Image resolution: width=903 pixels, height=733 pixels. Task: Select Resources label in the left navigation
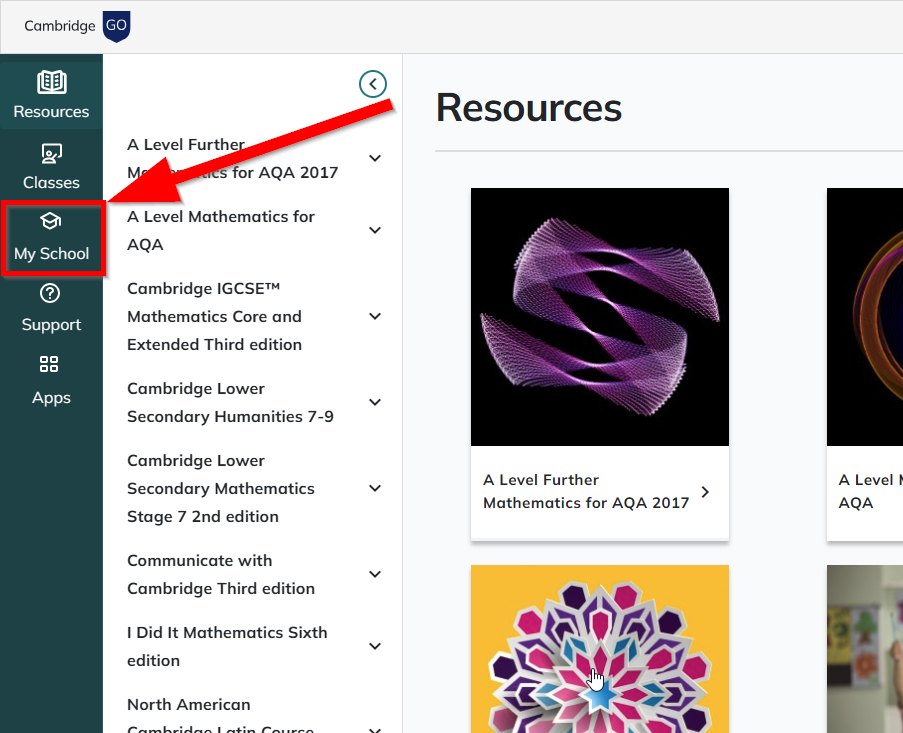click(x=51, y=112)
